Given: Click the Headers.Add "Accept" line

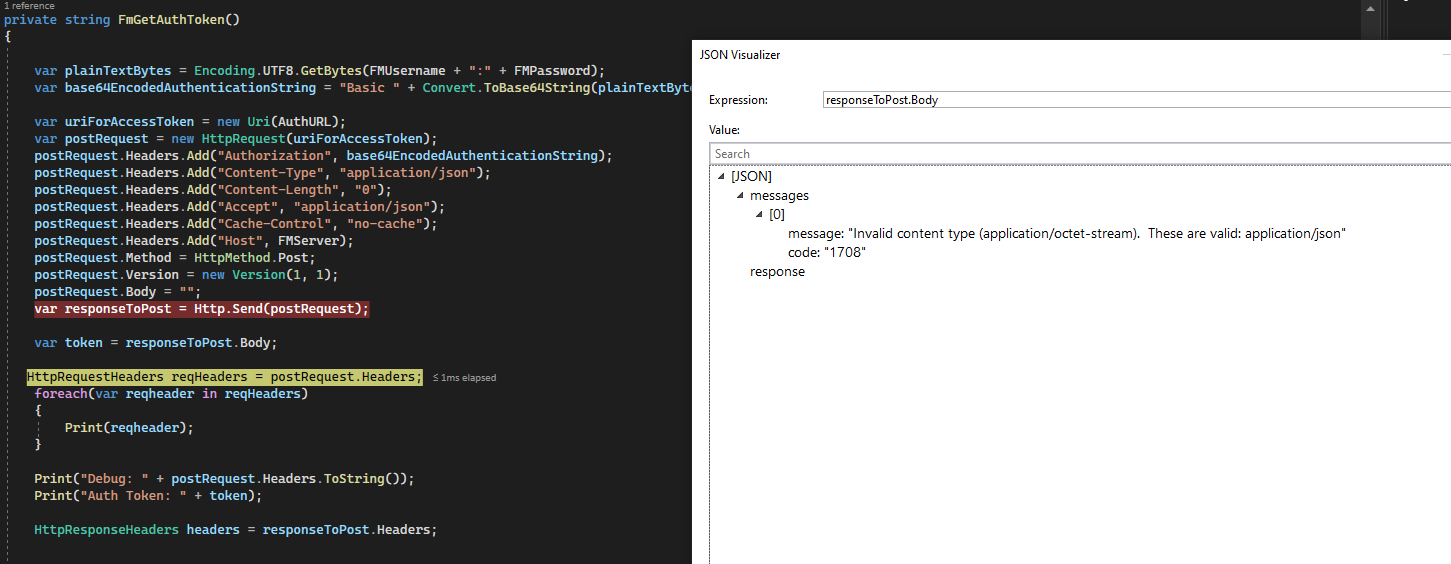Looking at the screenshot, I should [x=239, y=207].
